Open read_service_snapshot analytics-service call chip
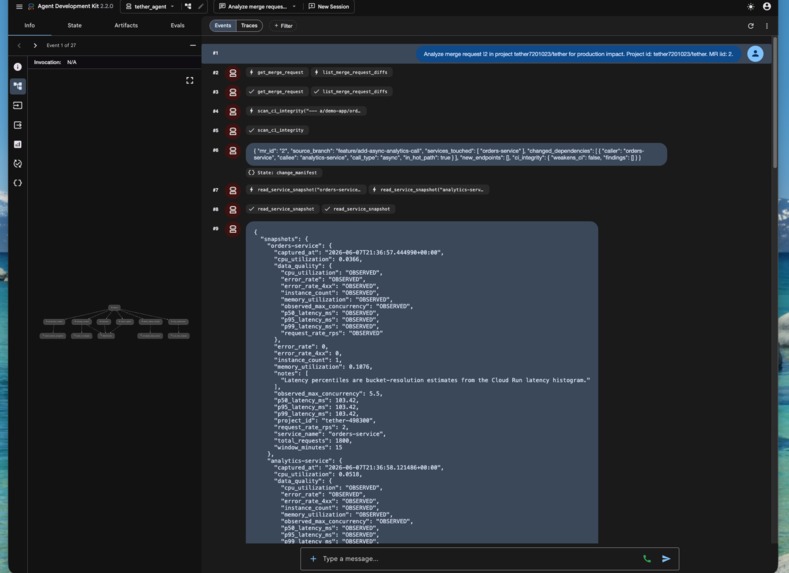The width and height of the screenshot is (789, 573). pyautogui.click(x=429, y=190)
